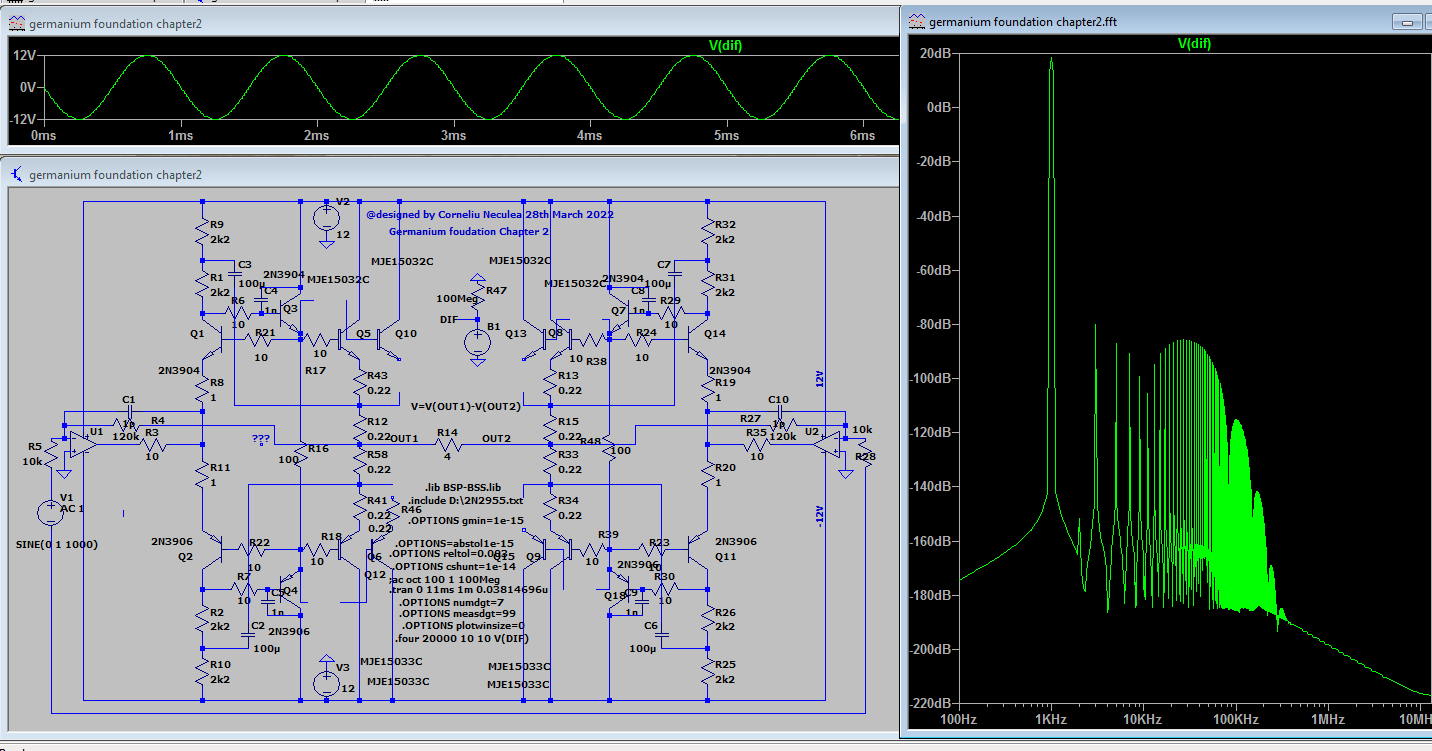This screenshot has width=1432, height=751.
Task: Click the 3ms label on waveform time axis
Action: pos(453,136)
